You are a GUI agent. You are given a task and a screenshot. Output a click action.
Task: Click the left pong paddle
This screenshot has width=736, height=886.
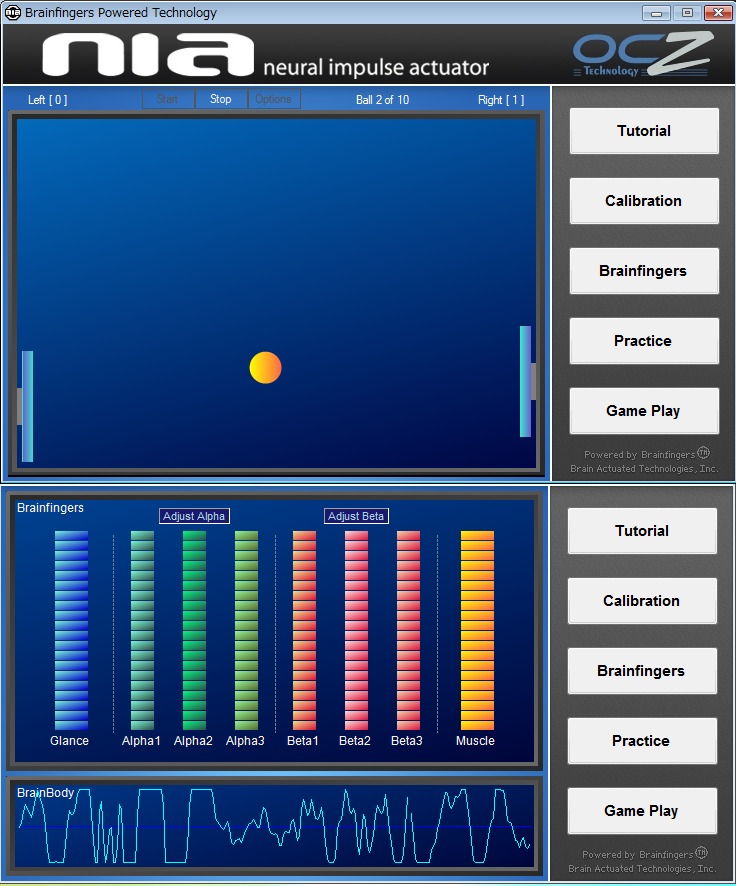[x=27, y=406]
